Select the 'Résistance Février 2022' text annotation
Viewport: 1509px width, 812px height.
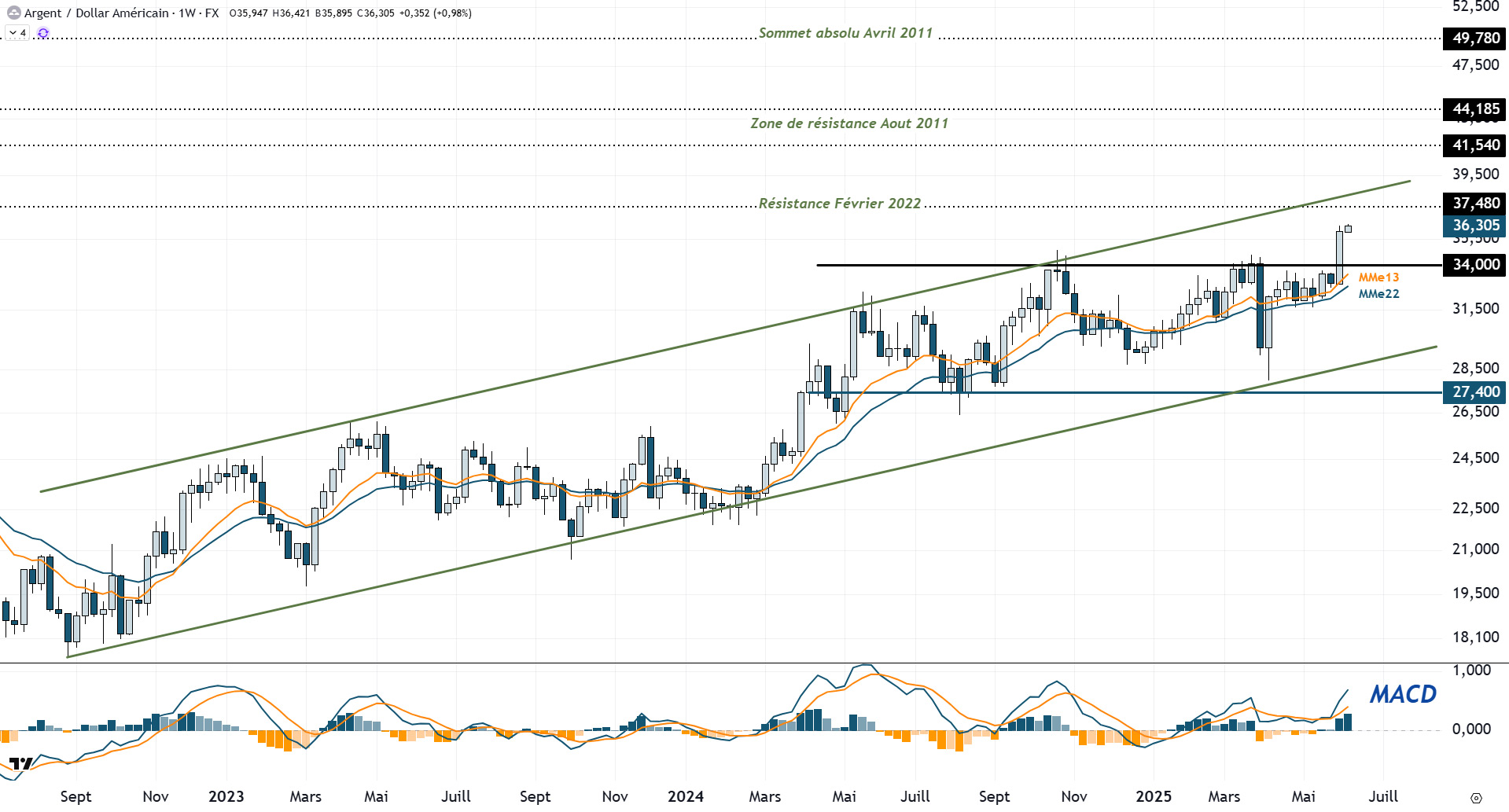click(x=839, y=204)
